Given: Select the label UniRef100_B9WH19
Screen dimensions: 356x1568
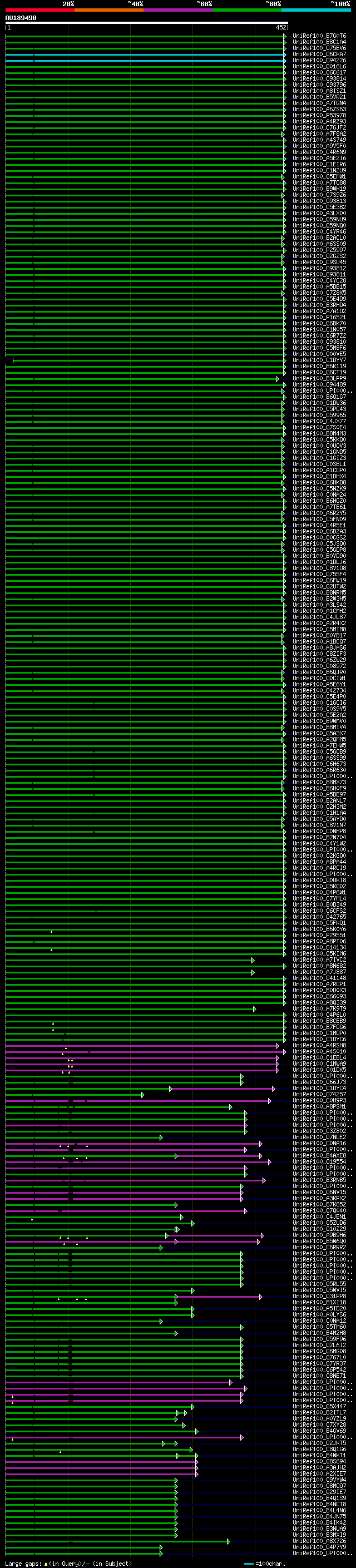Looking at the screenshot, I should [319, 189].
